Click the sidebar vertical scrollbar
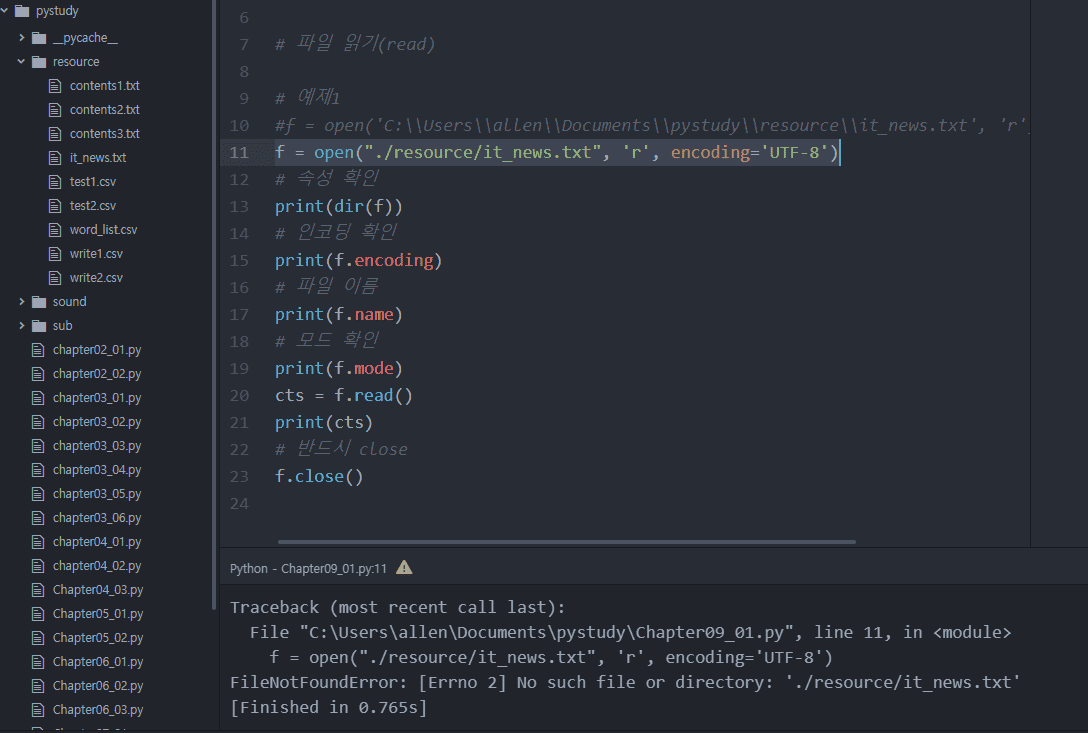 [x=214, y=305]
